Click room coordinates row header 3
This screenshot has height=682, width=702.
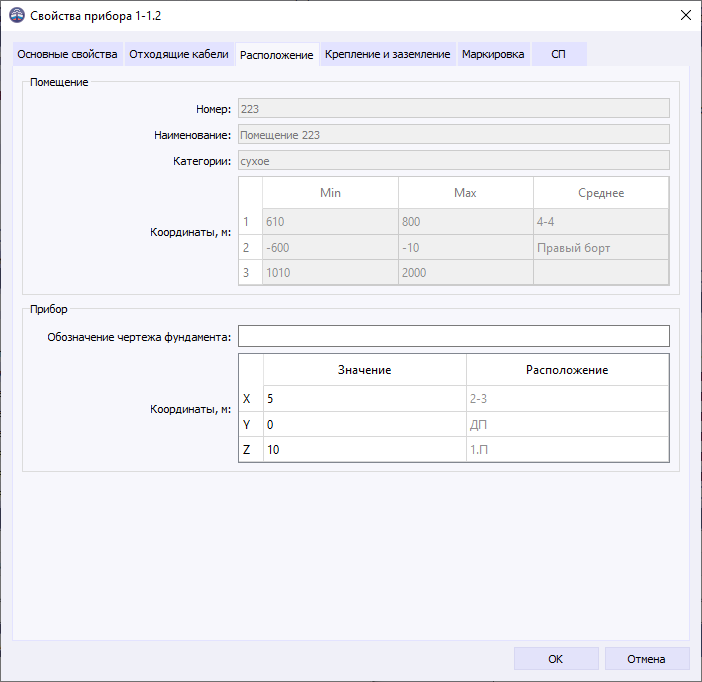tap(250, 272)
